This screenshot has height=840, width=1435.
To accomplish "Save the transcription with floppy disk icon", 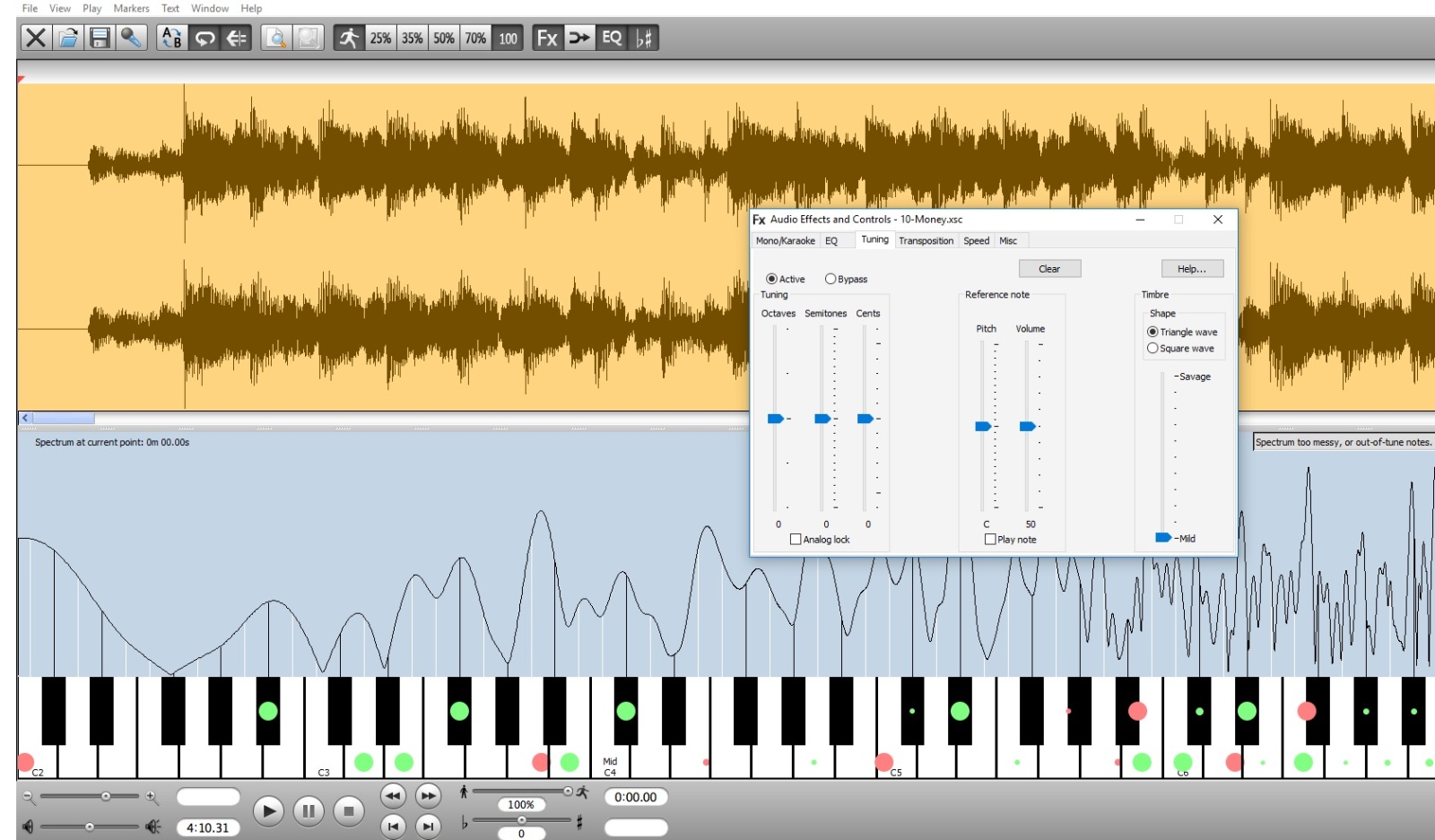I will pyautogui.click(x=100, y=38).
